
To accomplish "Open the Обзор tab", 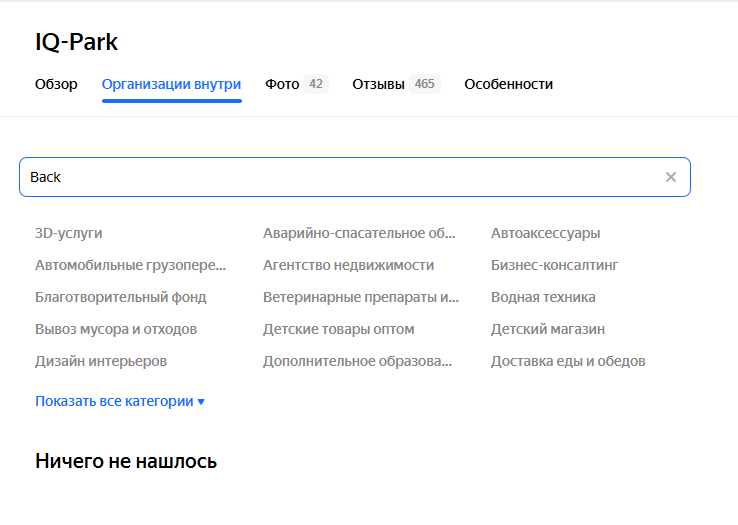I will pos(56,84).
